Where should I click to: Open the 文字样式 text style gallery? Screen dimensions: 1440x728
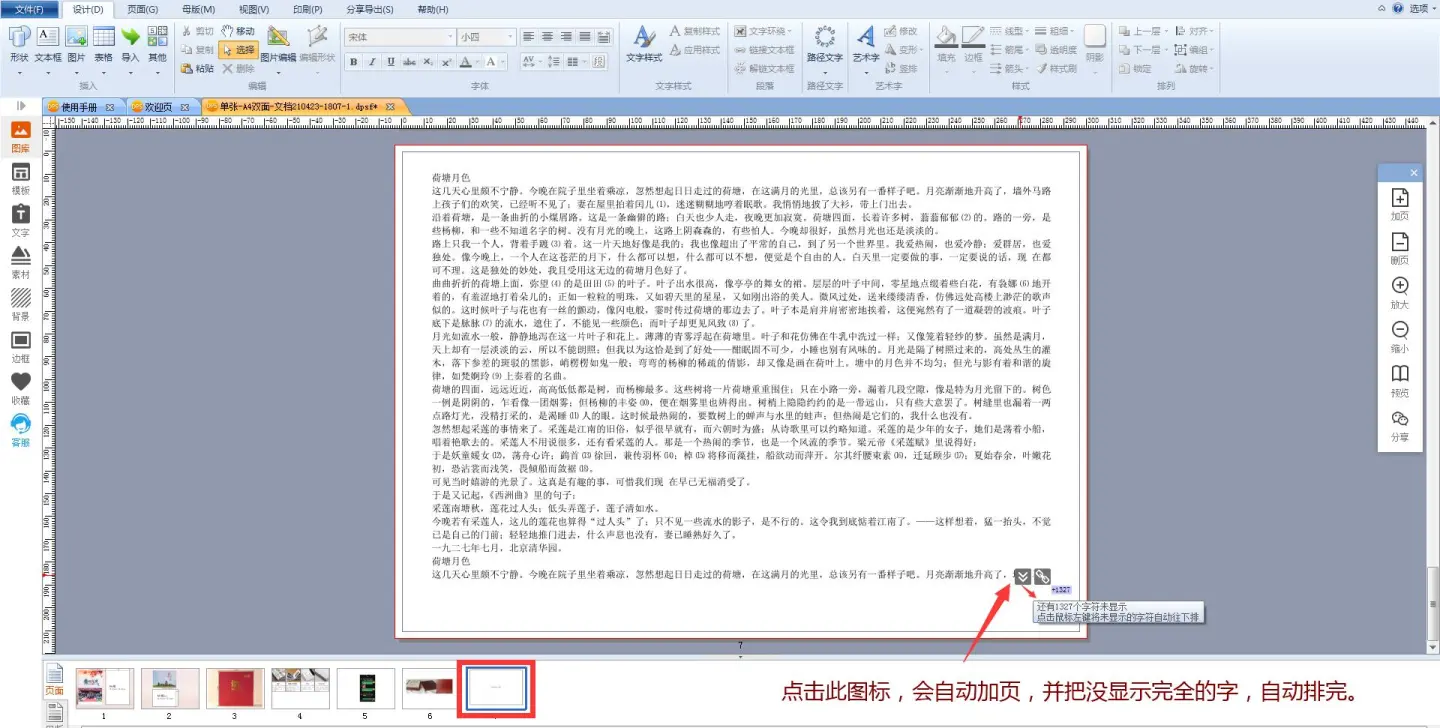tap(644, 44)
